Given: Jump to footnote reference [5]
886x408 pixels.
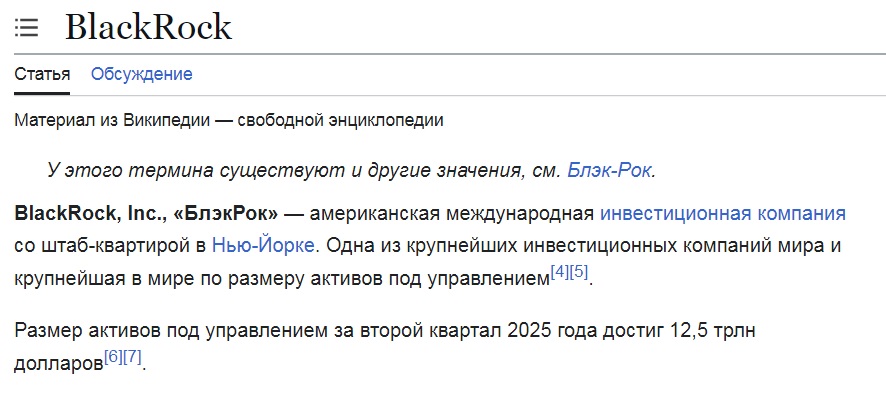Looking at the screenshot, I should (x=579, y=272).
